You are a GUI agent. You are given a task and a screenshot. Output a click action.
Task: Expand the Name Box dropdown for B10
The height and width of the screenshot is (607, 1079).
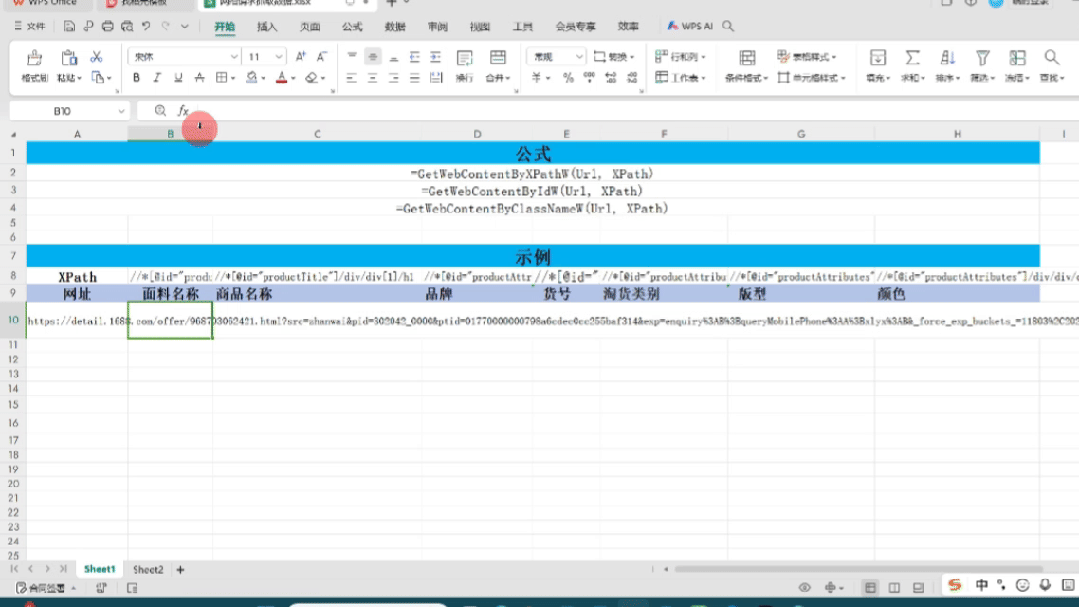121,111
